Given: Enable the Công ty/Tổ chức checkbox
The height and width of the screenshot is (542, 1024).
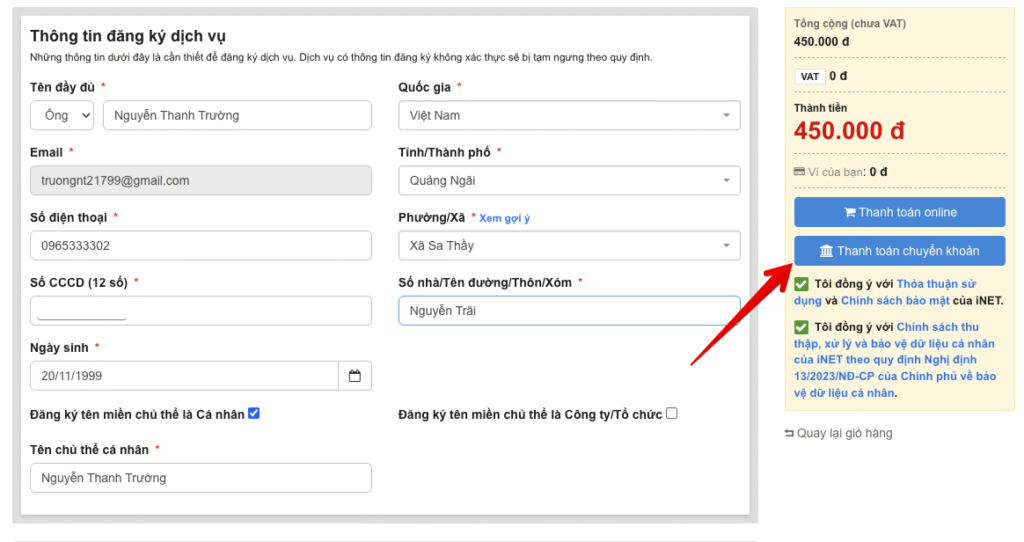Looking at the screenshot, I should pyautogui.click(x=672, y=413).
